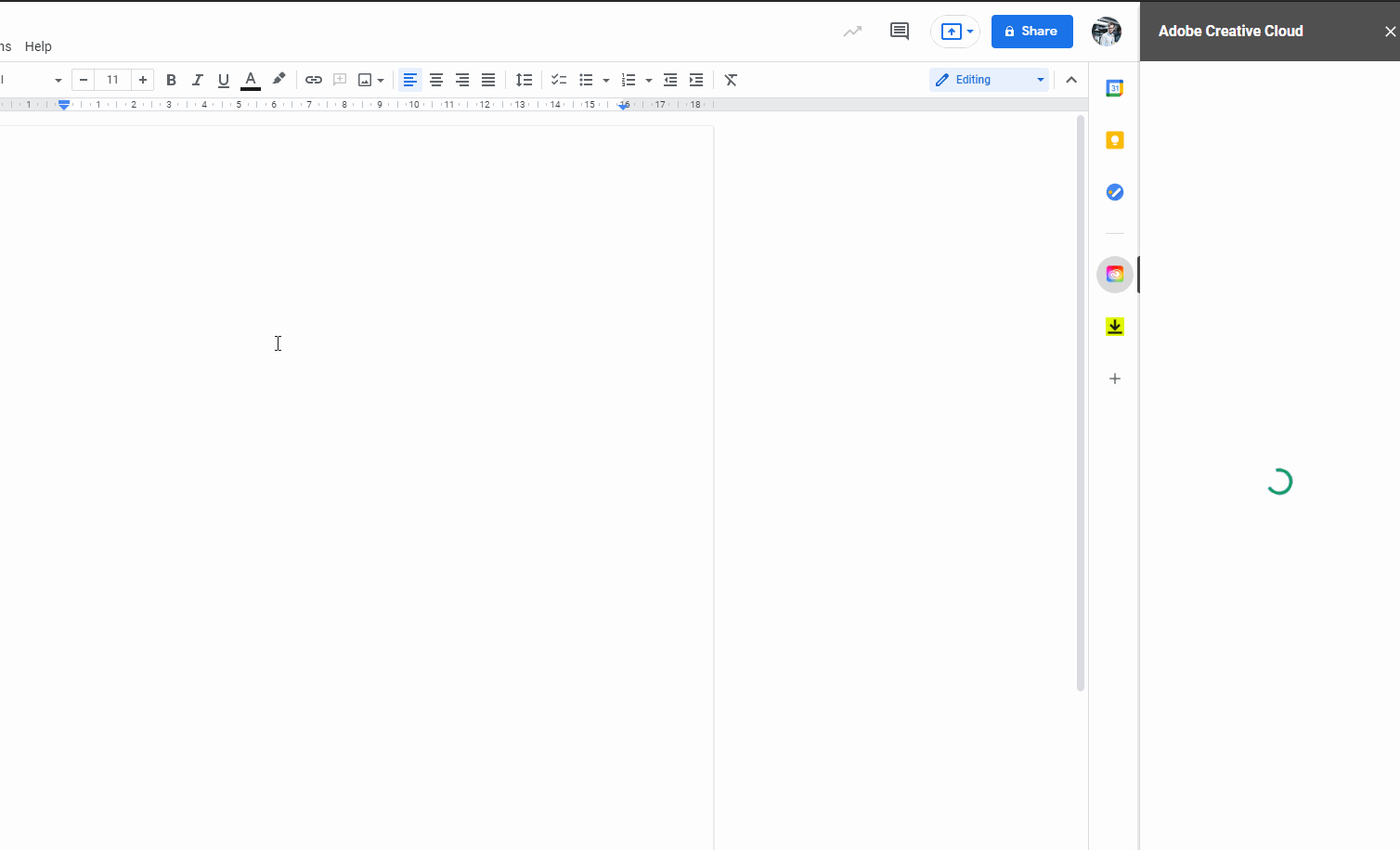Screen dimensions: 1400x850
Task: Clear text formatting
Action: tap(731, 80)
